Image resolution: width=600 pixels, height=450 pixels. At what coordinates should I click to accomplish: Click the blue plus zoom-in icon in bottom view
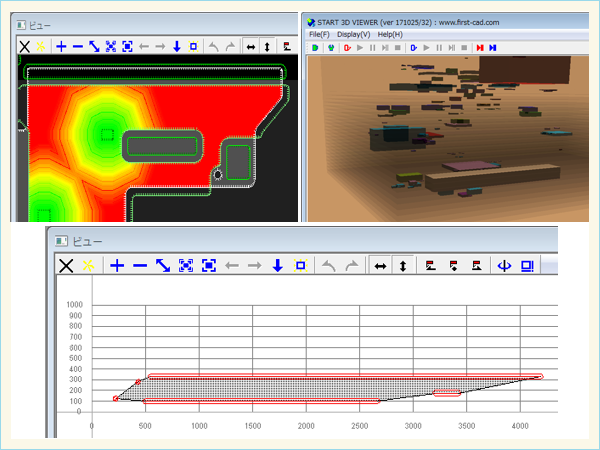click(117, 265)
